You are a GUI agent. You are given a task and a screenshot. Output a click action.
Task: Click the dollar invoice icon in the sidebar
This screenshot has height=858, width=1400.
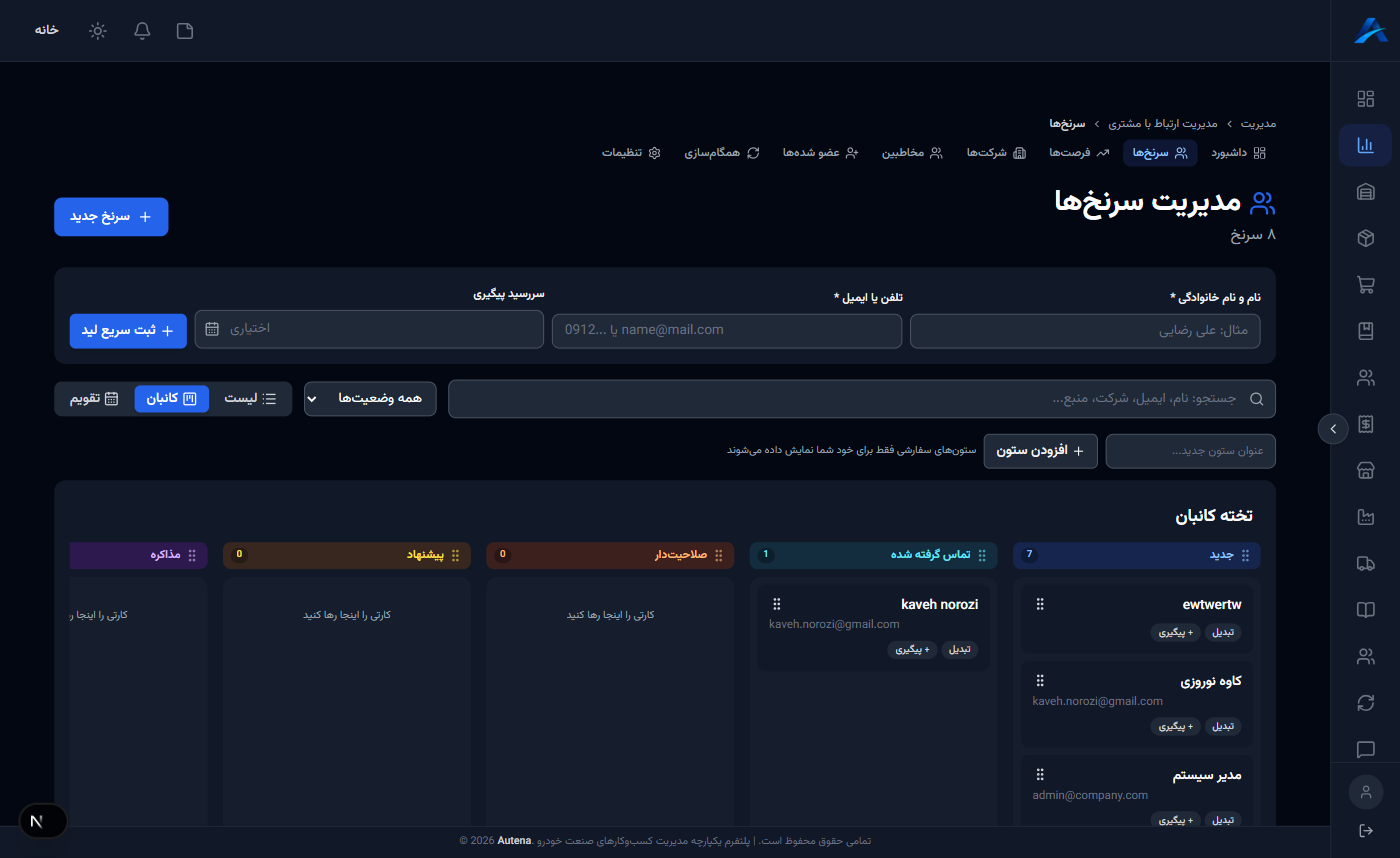(x=1365, y=424)
